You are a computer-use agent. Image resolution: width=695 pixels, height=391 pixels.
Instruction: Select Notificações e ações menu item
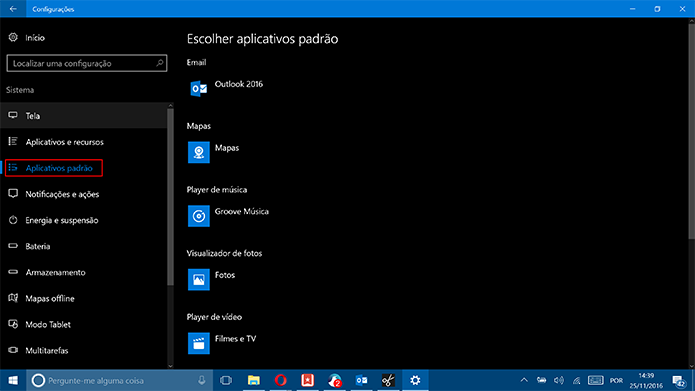[84, 194]
